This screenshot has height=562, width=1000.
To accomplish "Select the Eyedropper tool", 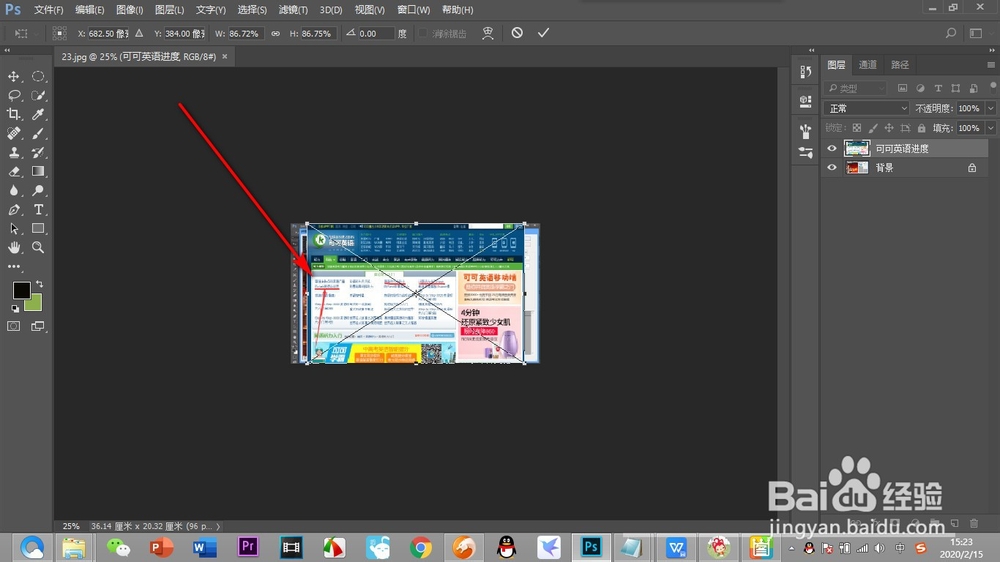I will pos(38,114).
